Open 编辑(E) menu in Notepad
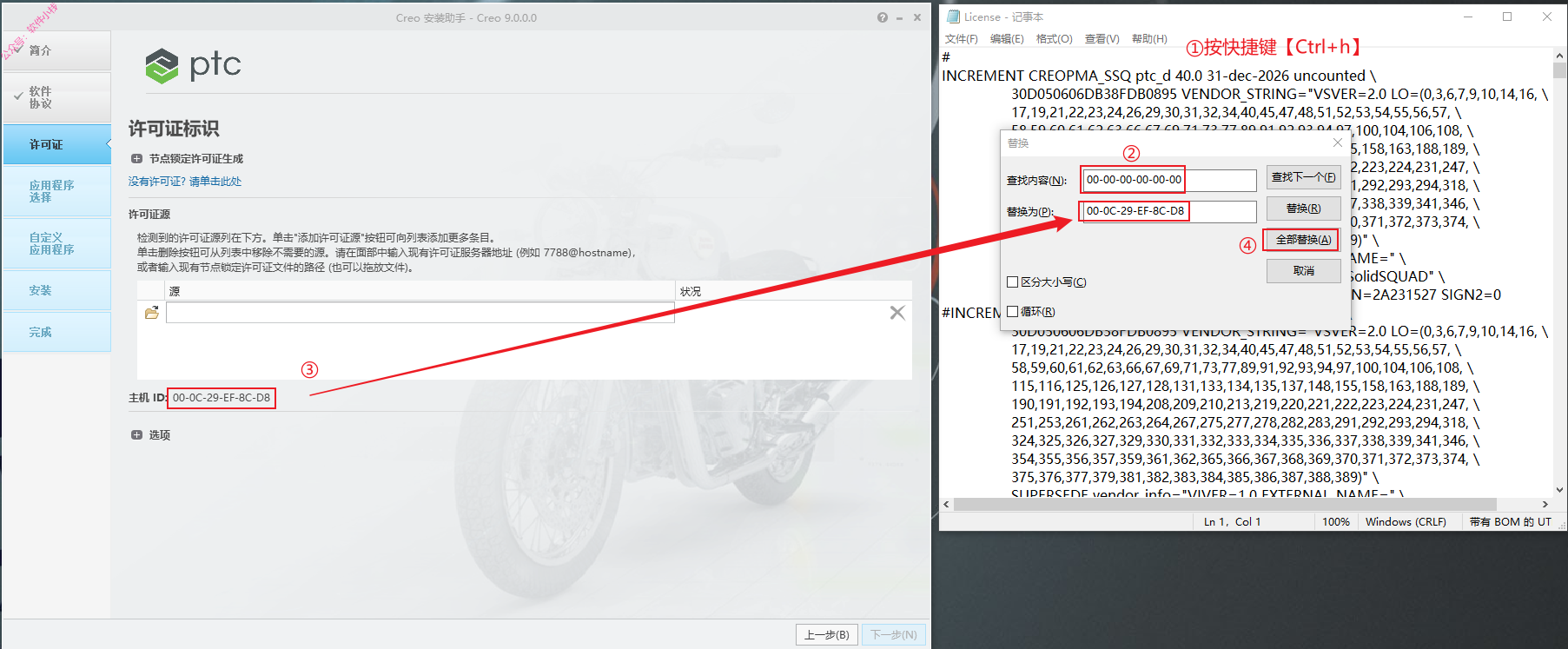 point(1007,39)
